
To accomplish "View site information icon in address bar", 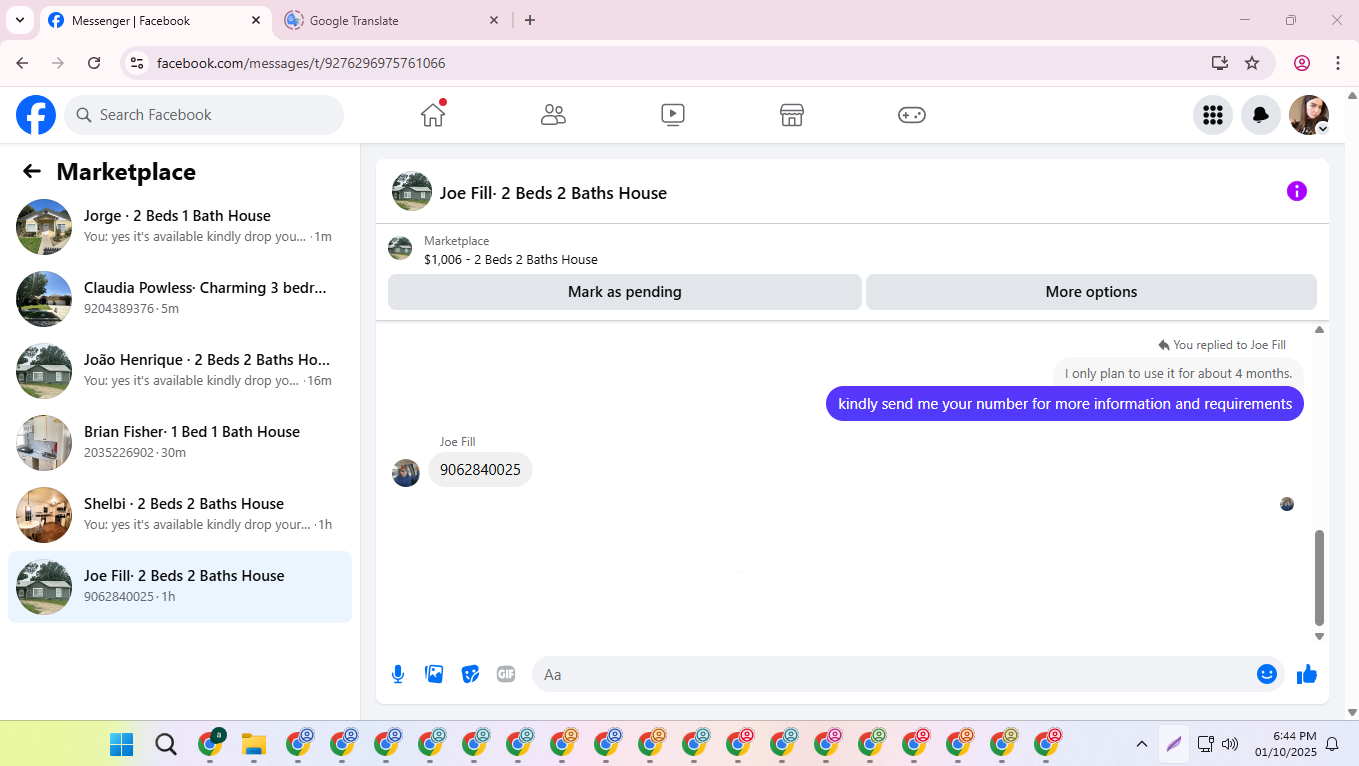I will click(138, 63).
